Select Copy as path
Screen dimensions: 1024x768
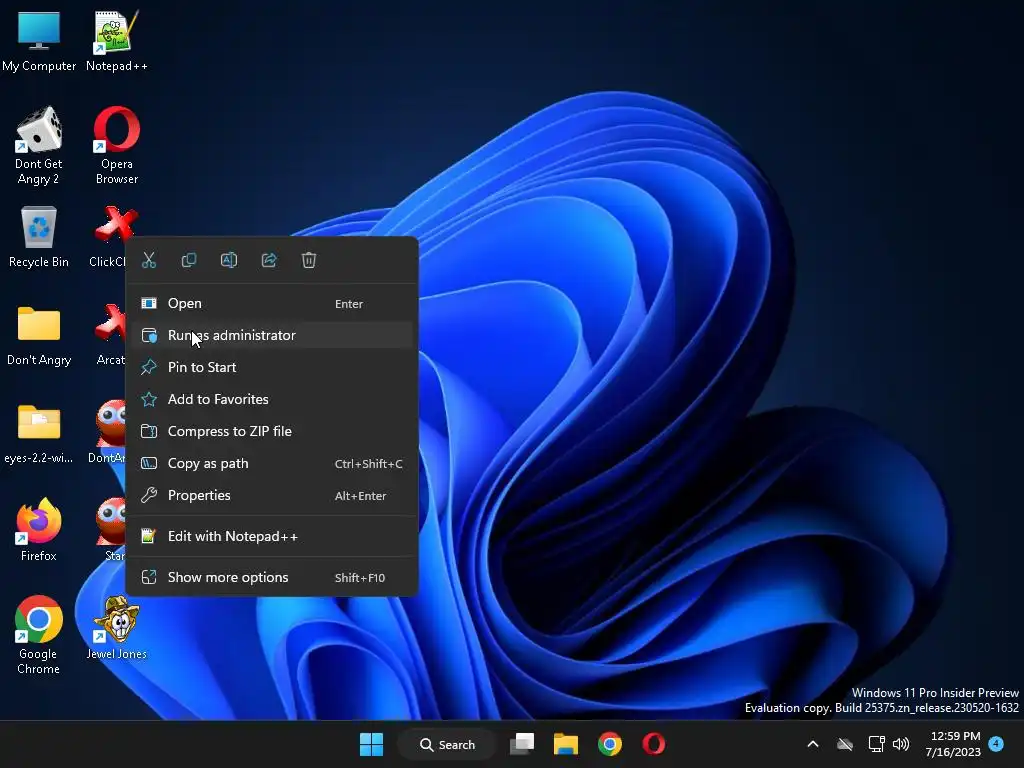pos(272,463)
